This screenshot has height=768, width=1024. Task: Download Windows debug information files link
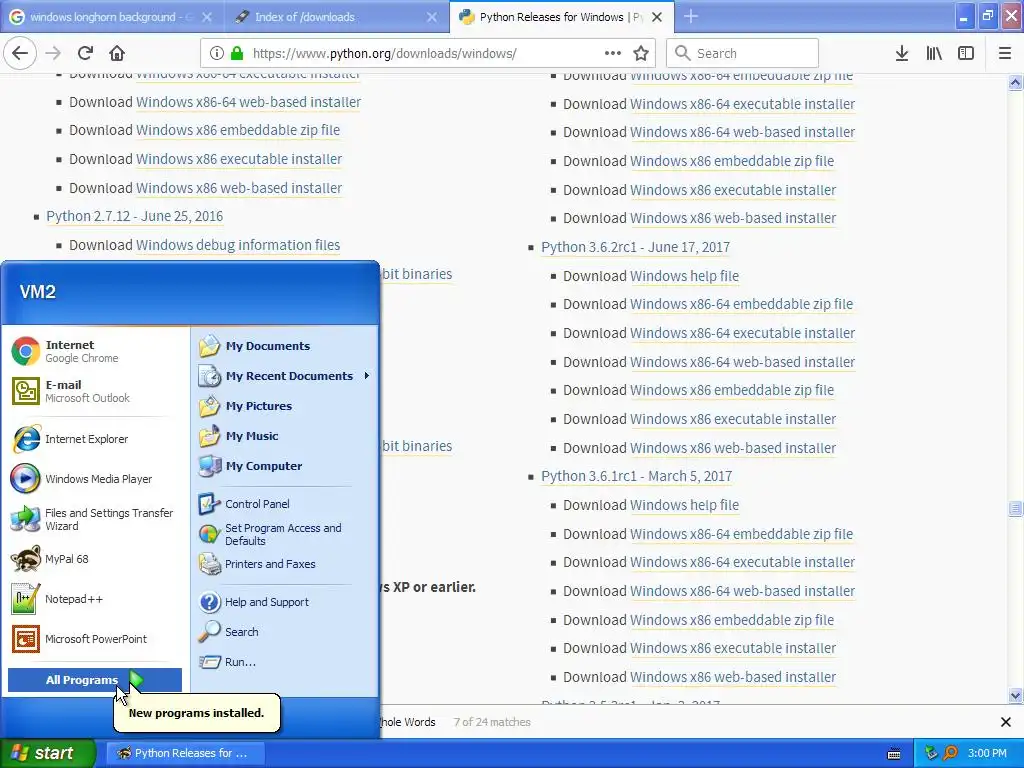(x=238, y=245)
